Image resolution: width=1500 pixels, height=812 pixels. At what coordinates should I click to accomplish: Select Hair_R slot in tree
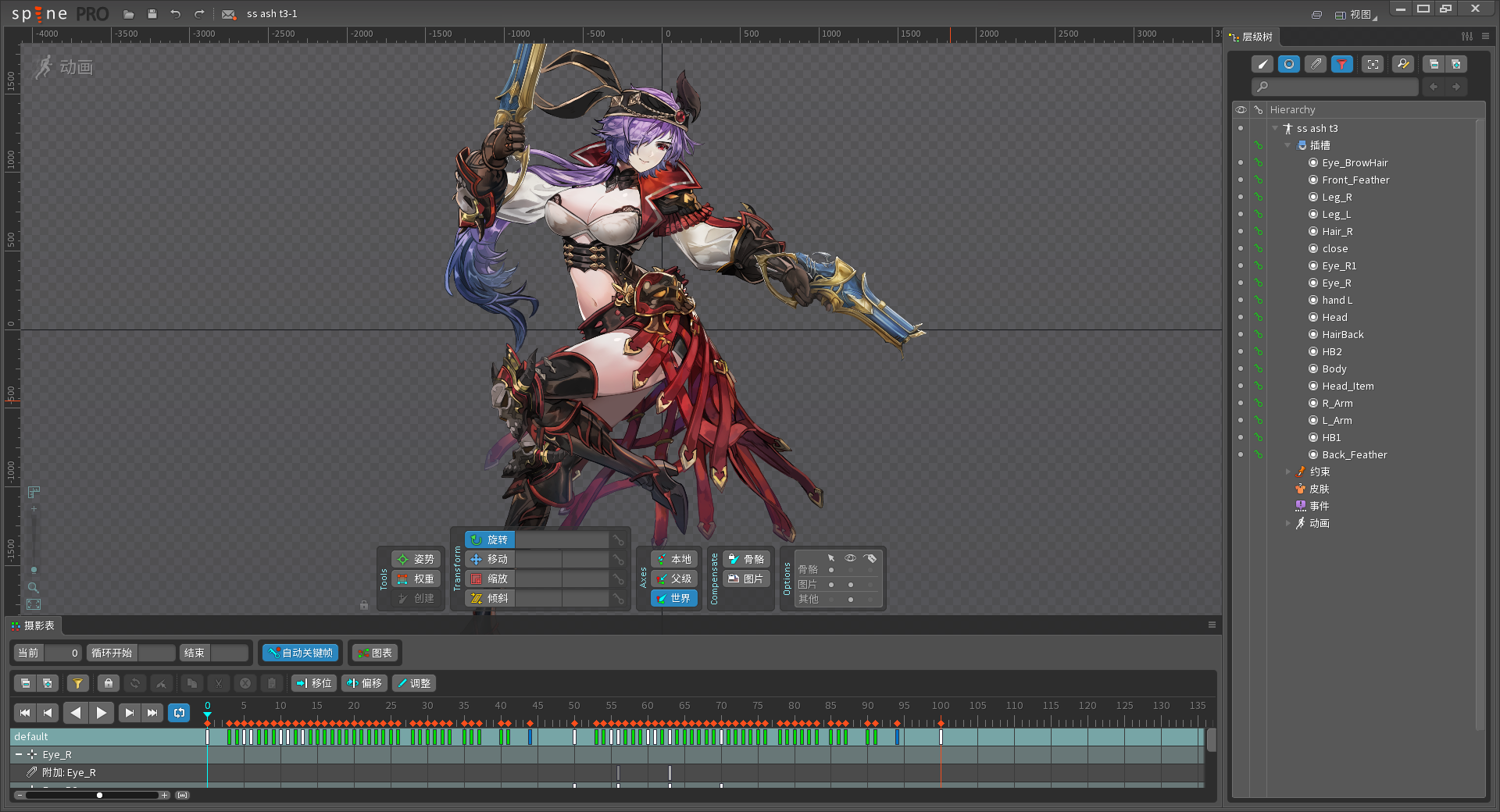(1337, 231)
